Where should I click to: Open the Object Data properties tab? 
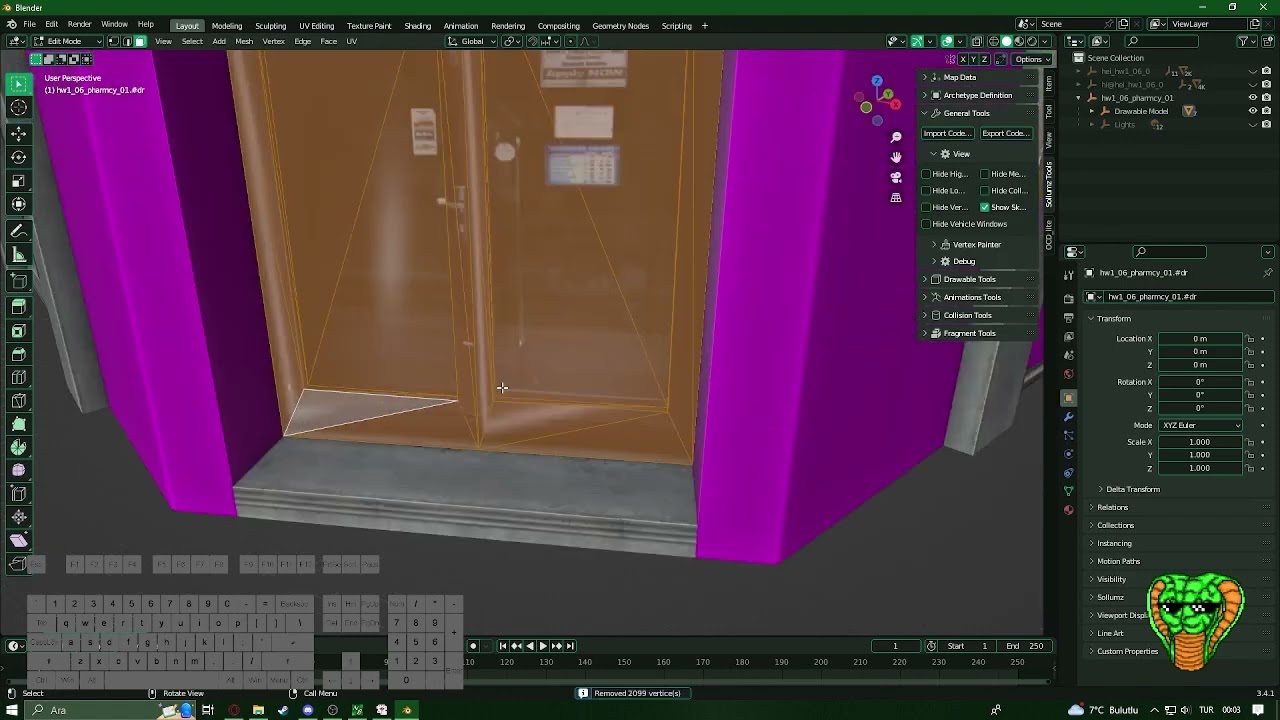point(1068,491)
